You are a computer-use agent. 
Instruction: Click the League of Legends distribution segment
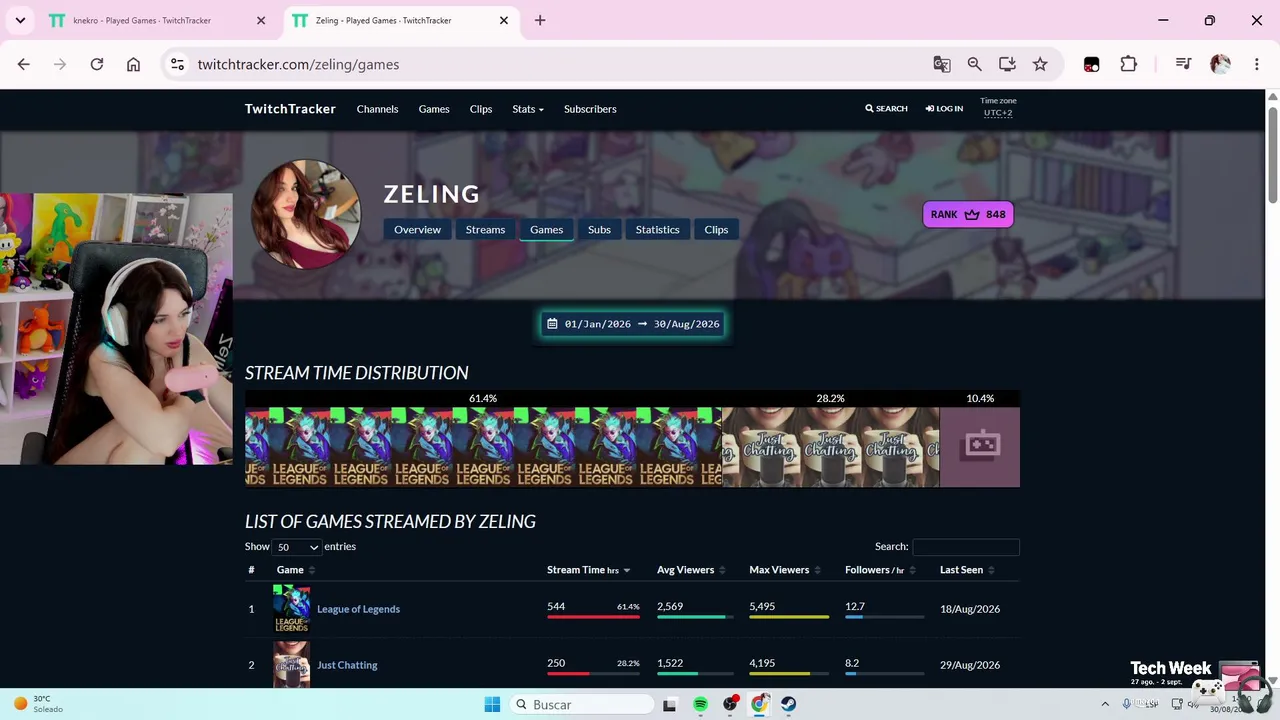483,446
